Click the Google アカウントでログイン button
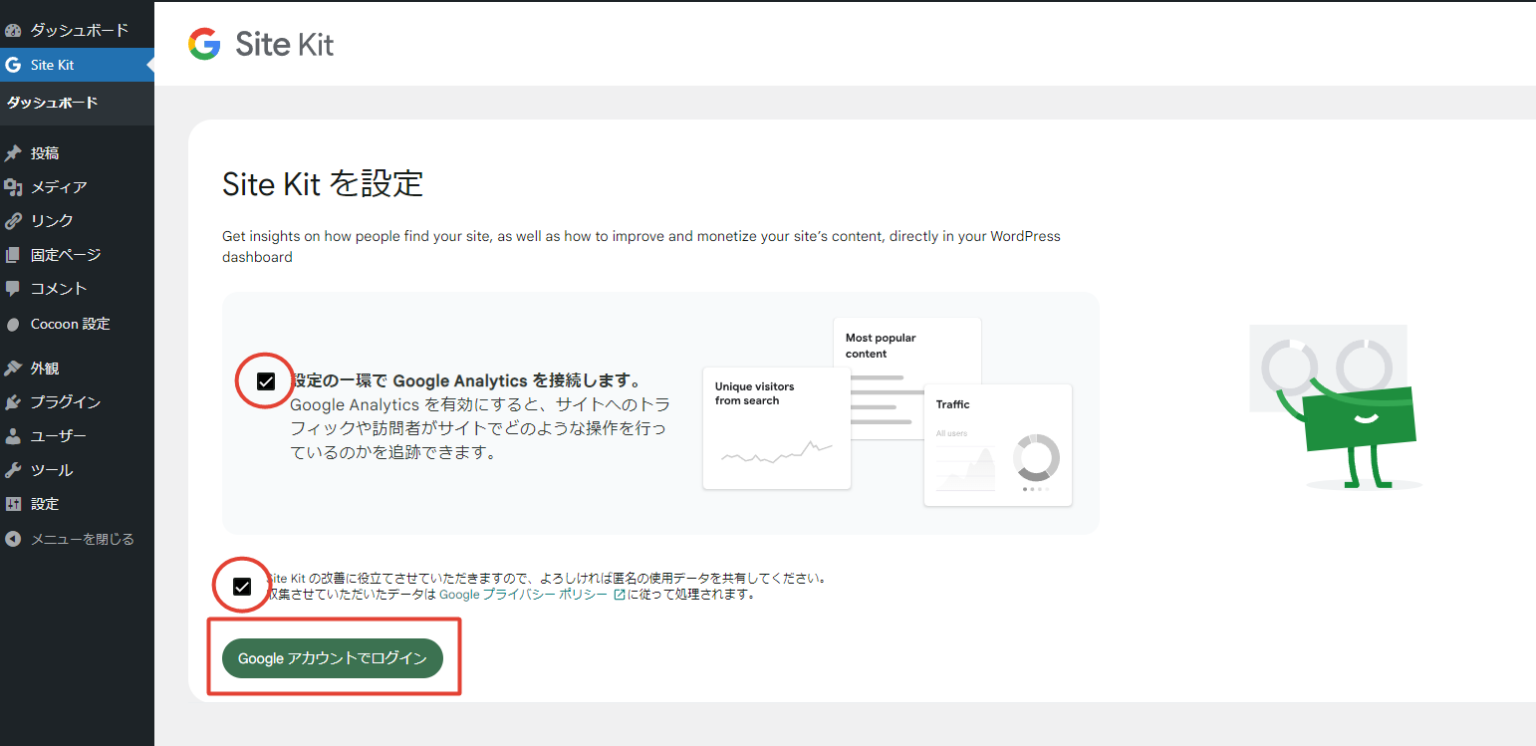This screenshot has width=1536, height=746. 332,658
